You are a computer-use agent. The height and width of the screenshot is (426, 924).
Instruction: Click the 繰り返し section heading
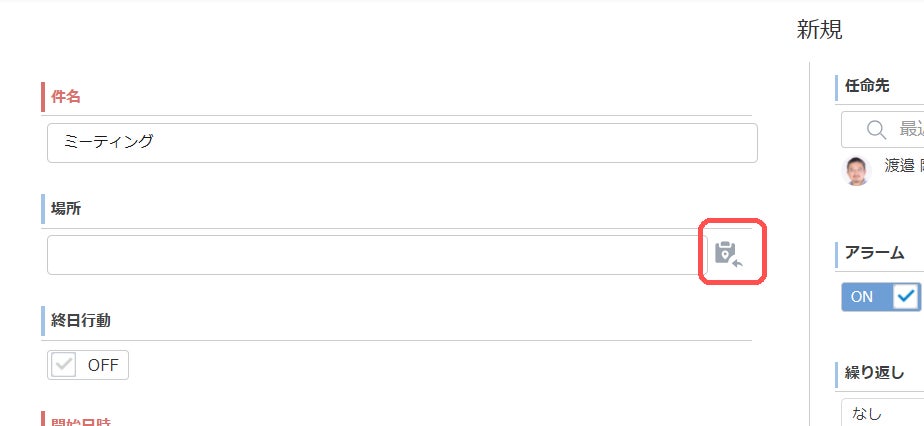[874, 373]
